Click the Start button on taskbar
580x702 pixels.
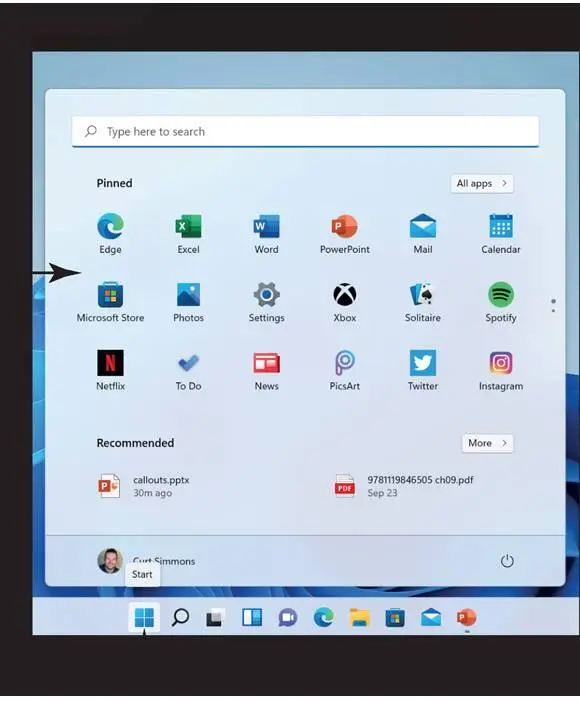pyautogui.click(x=144, y=618)
